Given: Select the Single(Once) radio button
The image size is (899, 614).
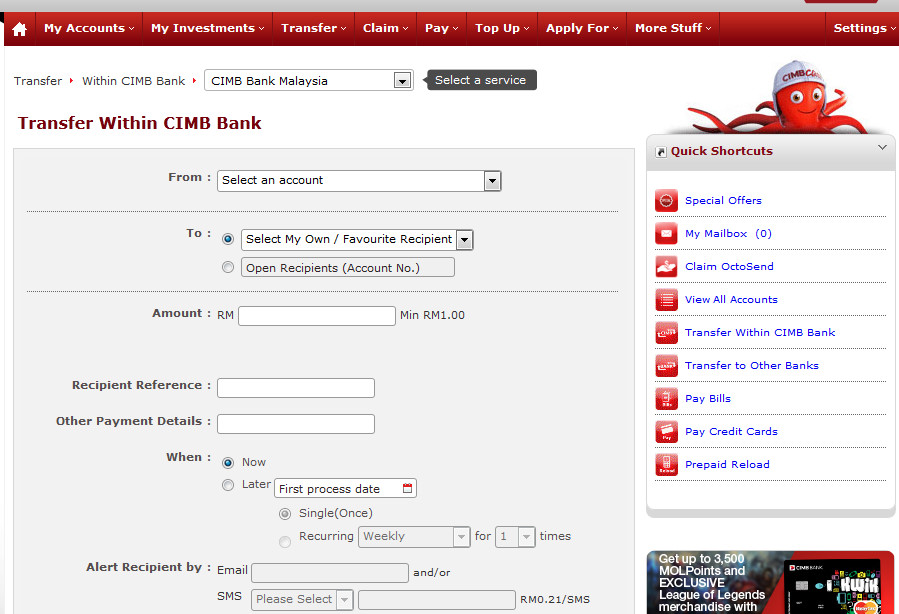Looking at the screenshot, I should 284,514.
